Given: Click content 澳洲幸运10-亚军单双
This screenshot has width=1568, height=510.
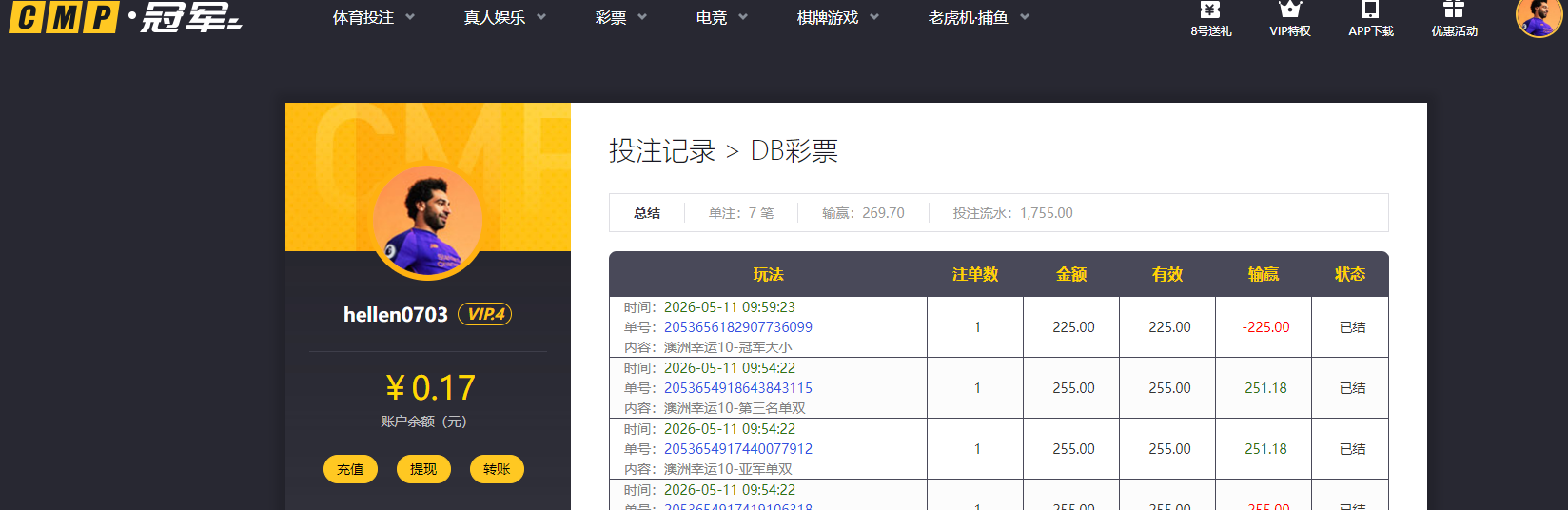Looking at the screenshot, I should click(728, 469).
